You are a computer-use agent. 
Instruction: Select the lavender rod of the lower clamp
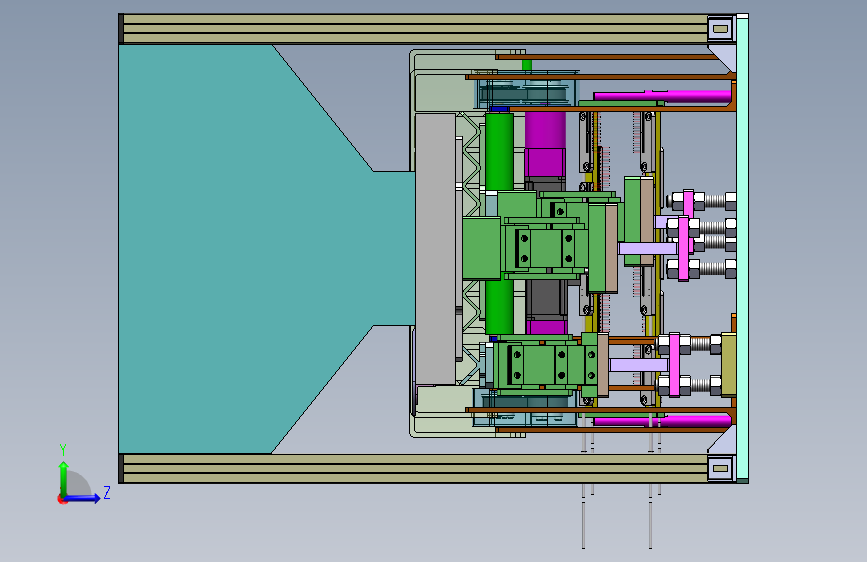point(639,365)
